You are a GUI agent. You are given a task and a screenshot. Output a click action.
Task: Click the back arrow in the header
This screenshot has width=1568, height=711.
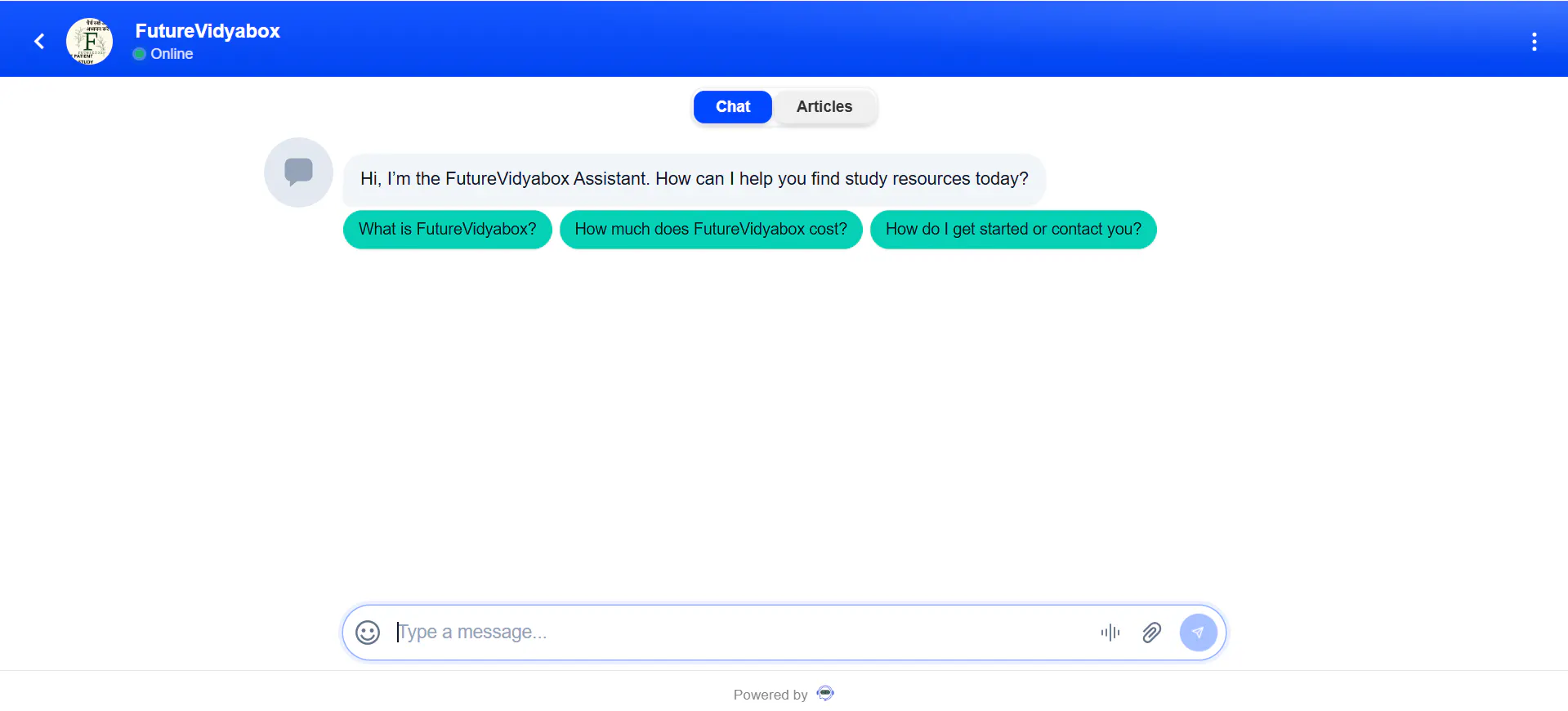pos(39,41)
